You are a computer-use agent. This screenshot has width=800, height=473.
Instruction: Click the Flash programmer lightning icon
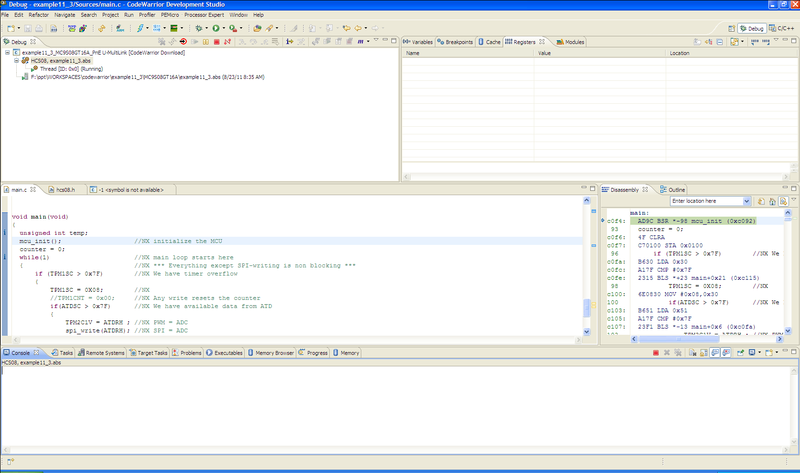coord(139,29)
